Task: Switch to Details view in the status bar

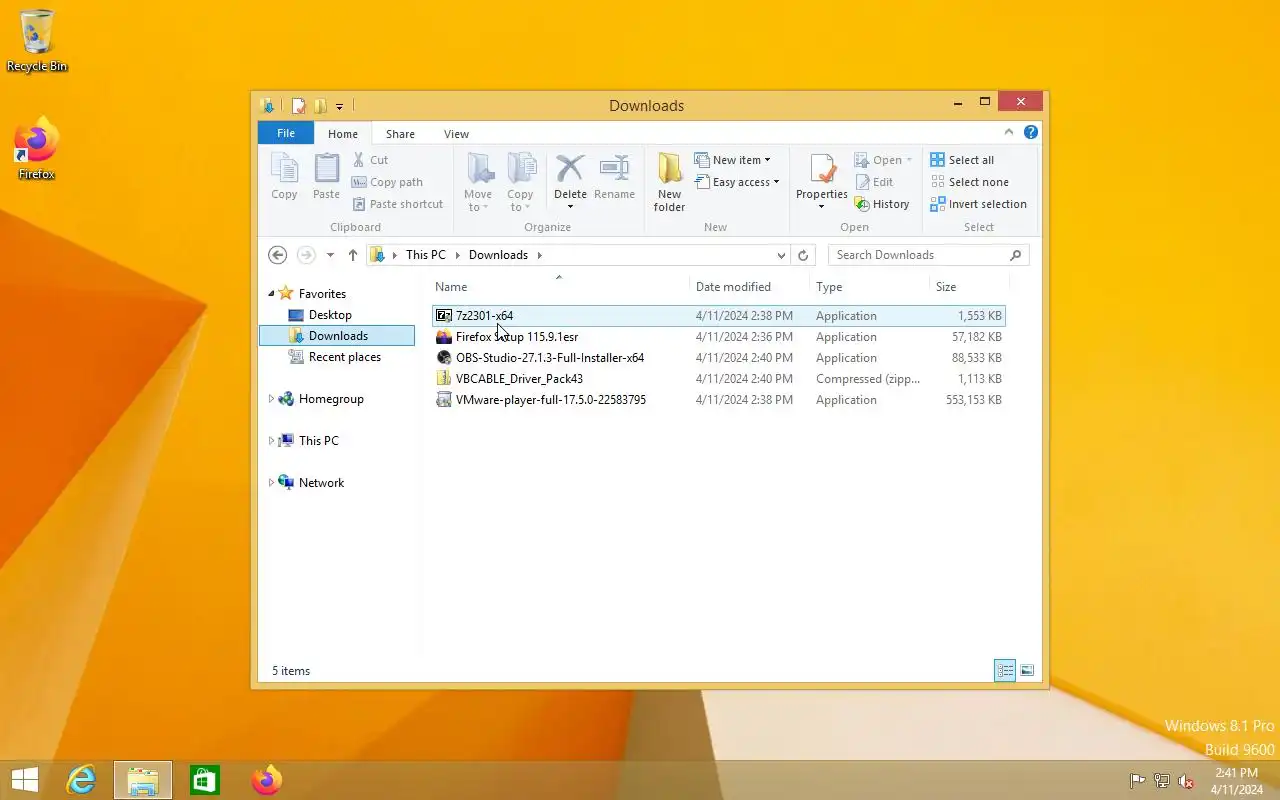Action: pyautogui.click(x=1005, y=671)
